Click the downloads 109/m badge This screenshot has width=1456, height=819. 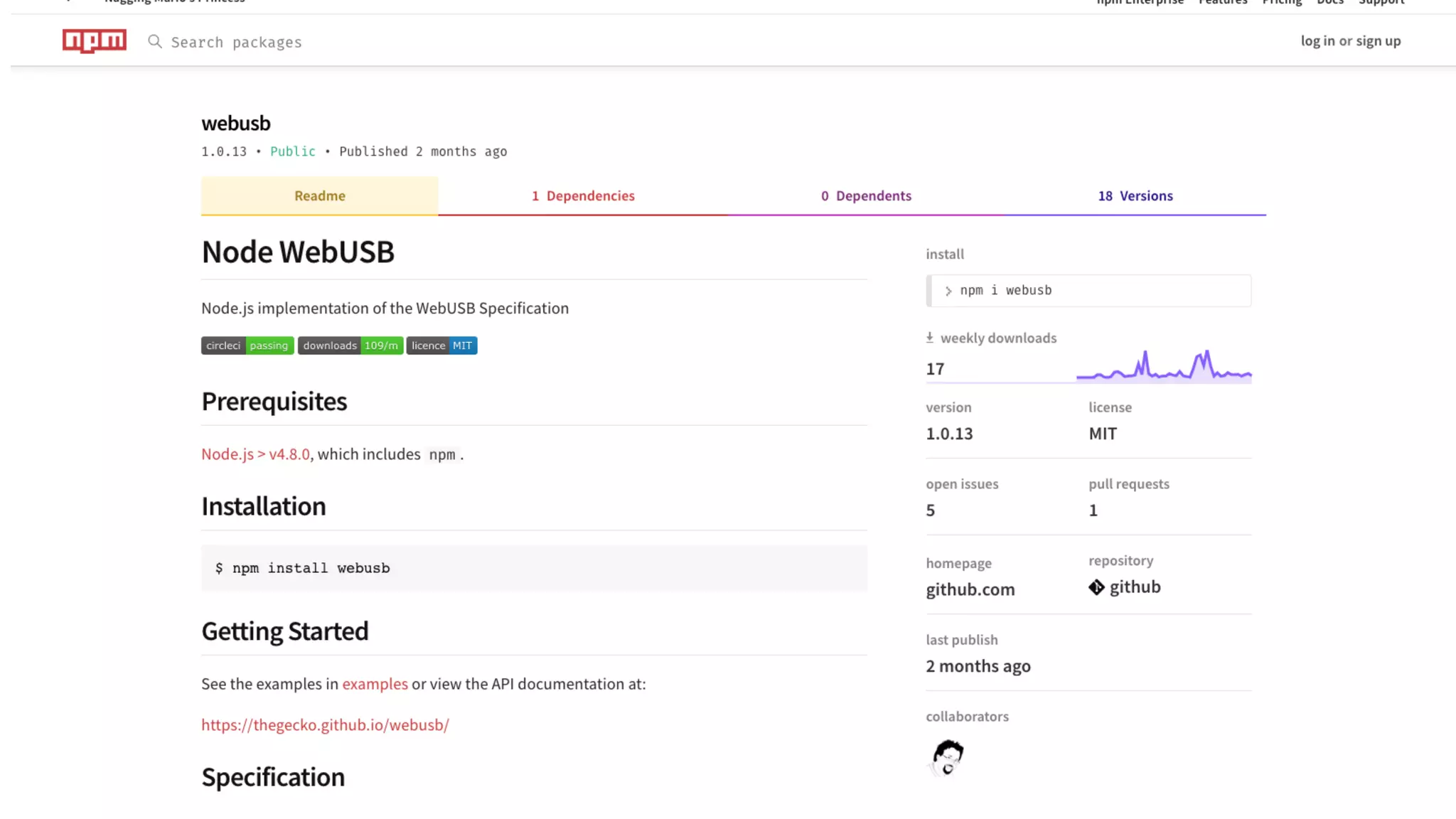pos(350,346)
